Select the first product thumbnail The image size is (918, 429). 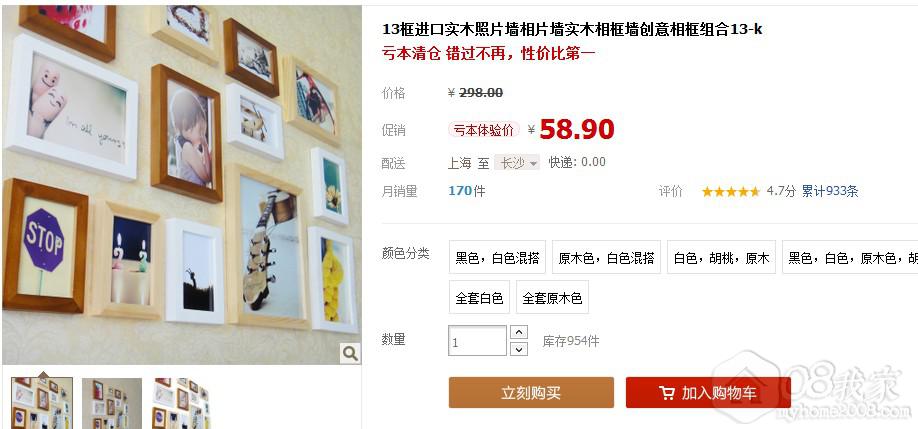click(x=42, y=403)
